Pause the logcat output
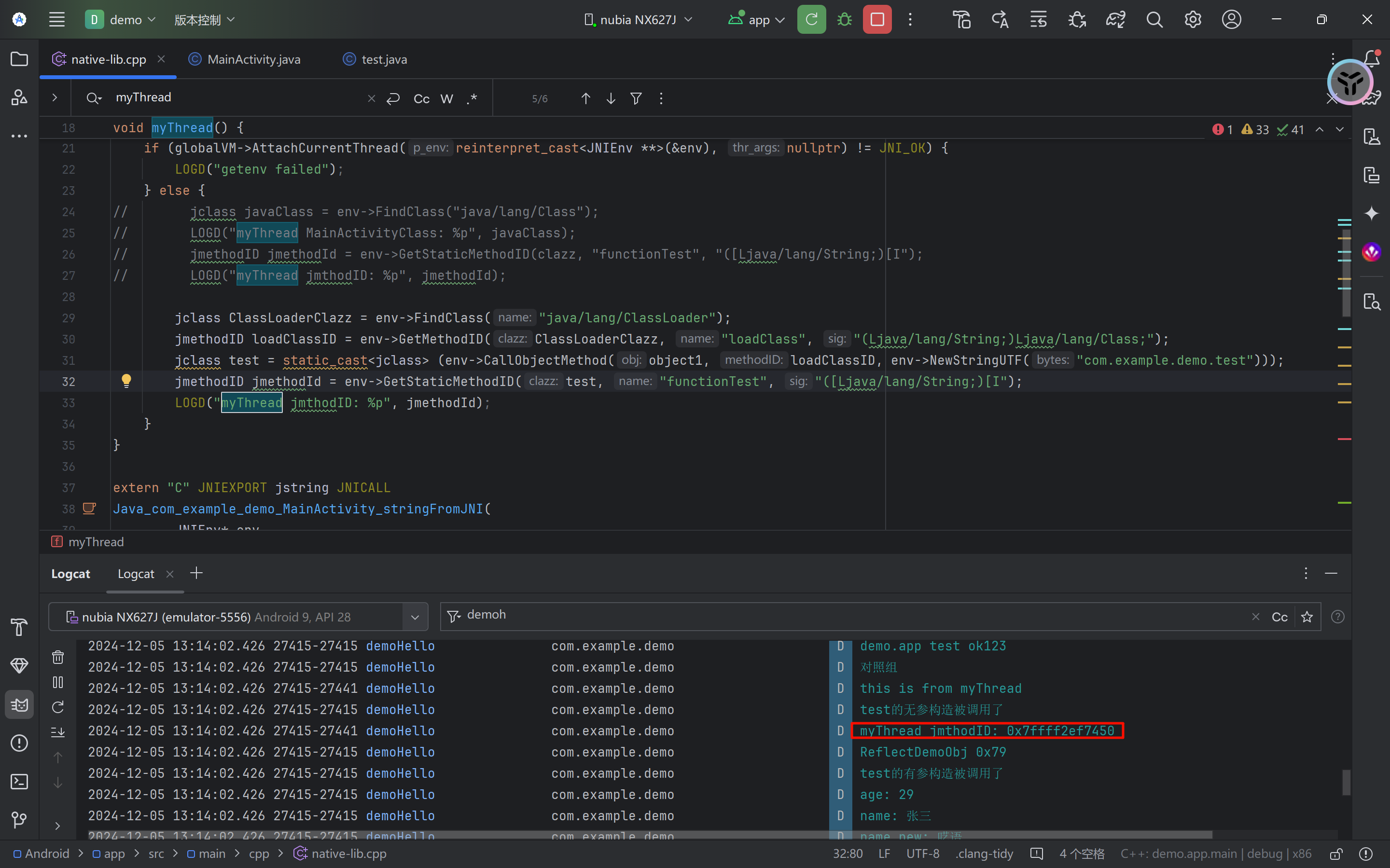 pos(58,682)
